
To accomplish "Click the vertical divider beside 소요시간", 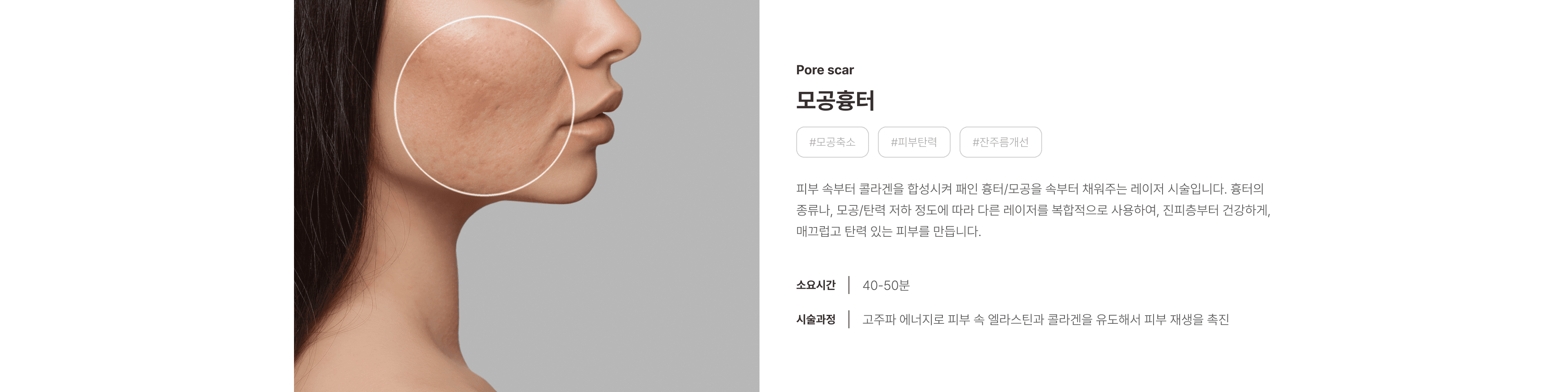I will pos(849,285).
